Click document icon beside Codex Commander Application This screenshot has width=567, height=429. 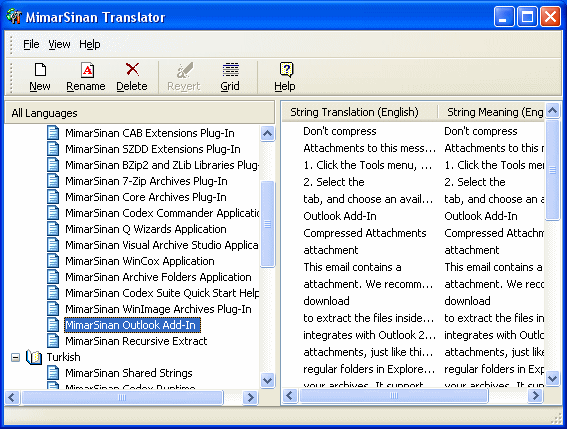pyautogui.click(x=53, y=213)
